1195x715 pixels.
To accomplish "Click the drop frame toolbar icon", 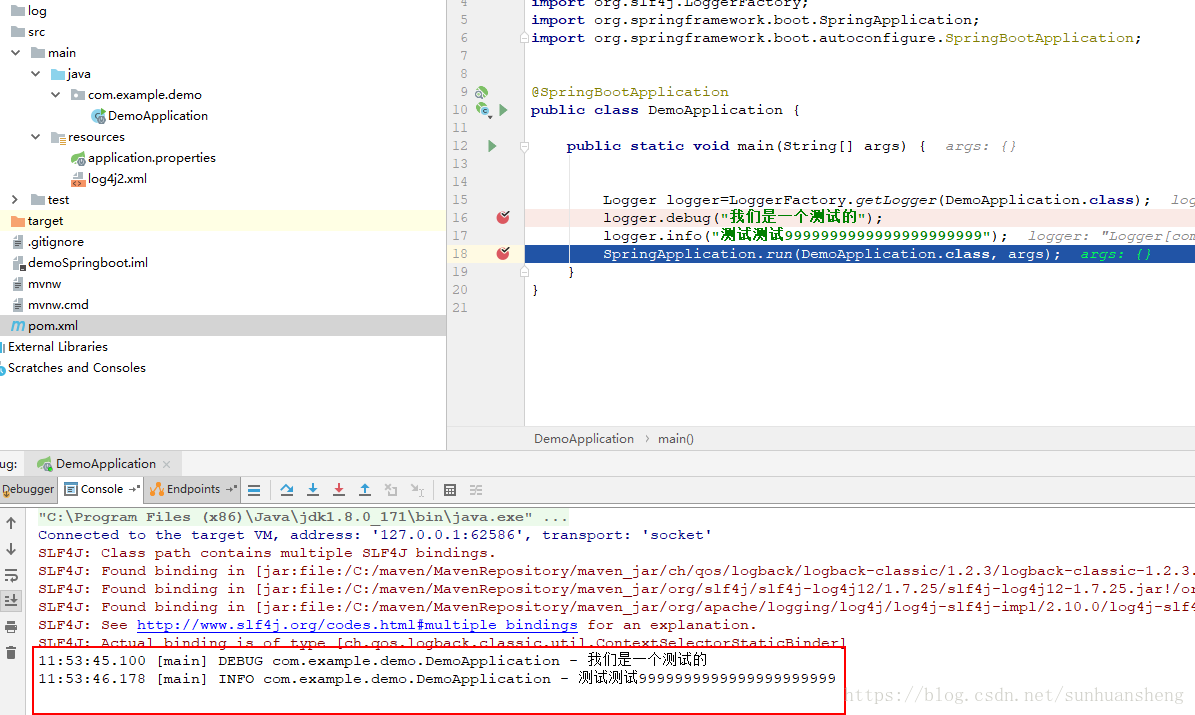I will pos(391,490).
